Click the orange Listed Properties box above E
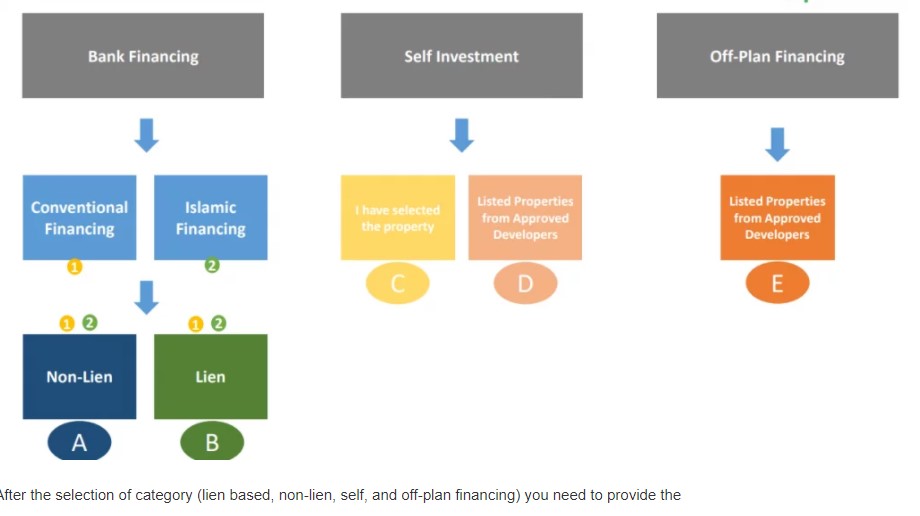This screenshot has height=516, width=920. pos(777,218)
